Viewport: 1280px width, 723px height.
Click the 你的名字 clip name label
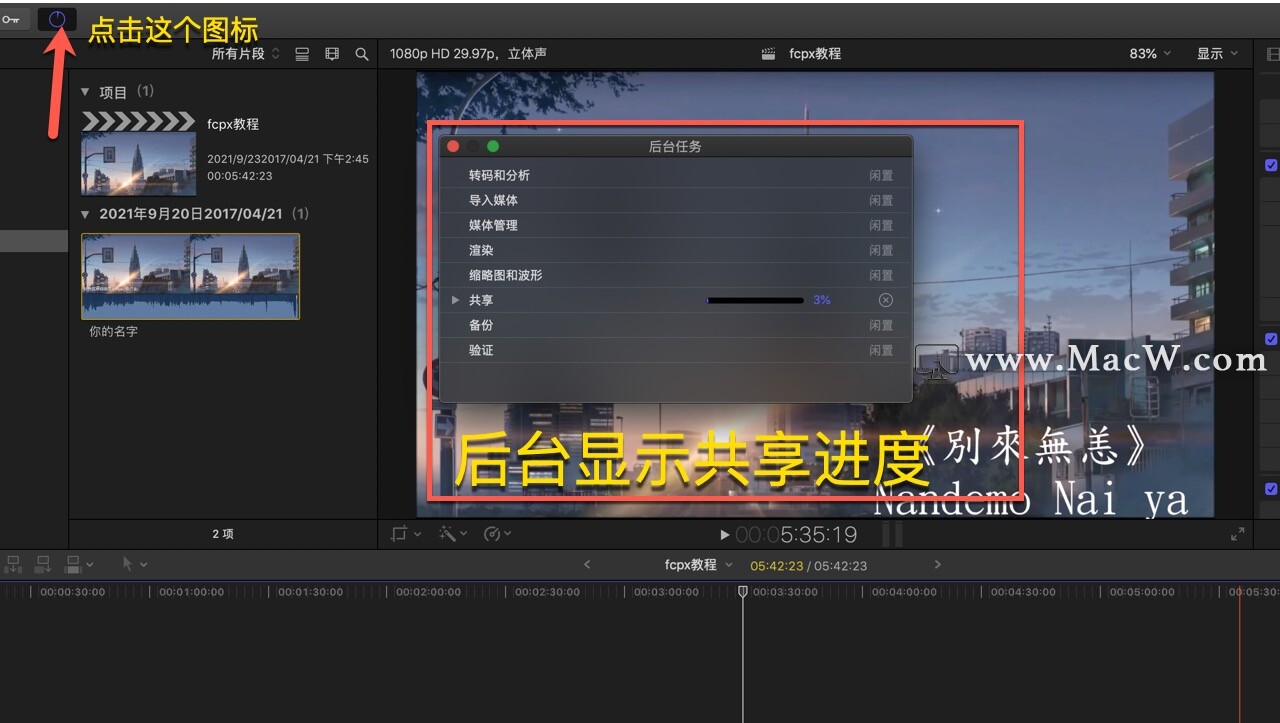(x=113, y=331)
